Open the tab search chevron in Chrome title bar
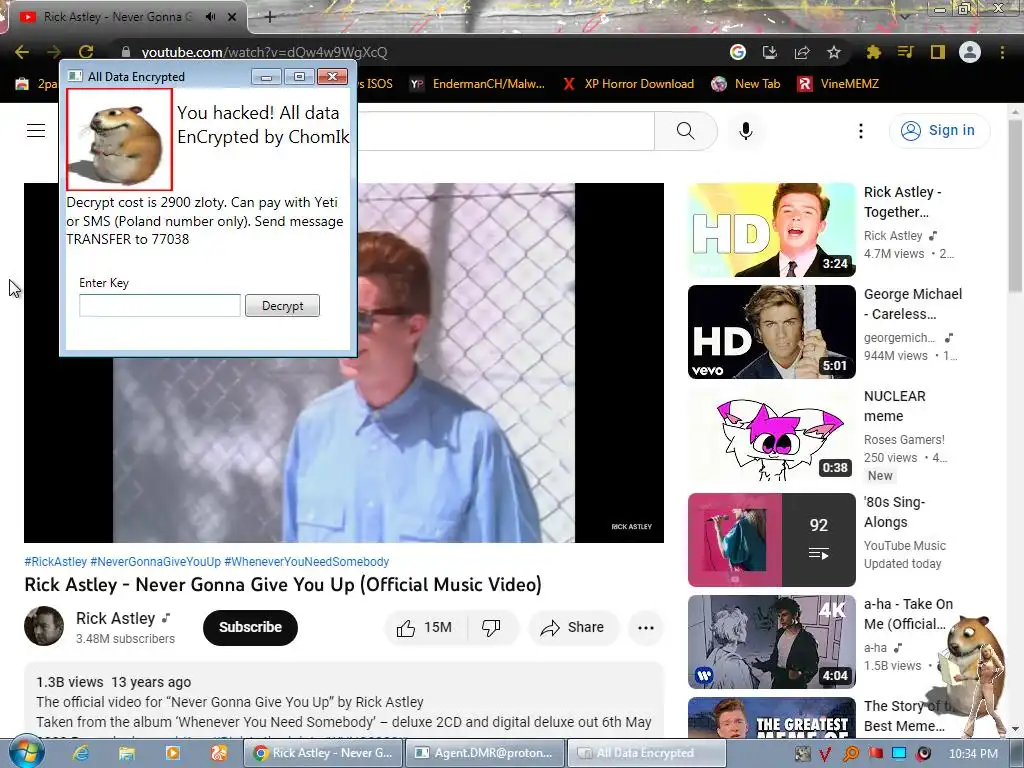The height and width of the screenshot is (768, 1024). click(904, 16)
